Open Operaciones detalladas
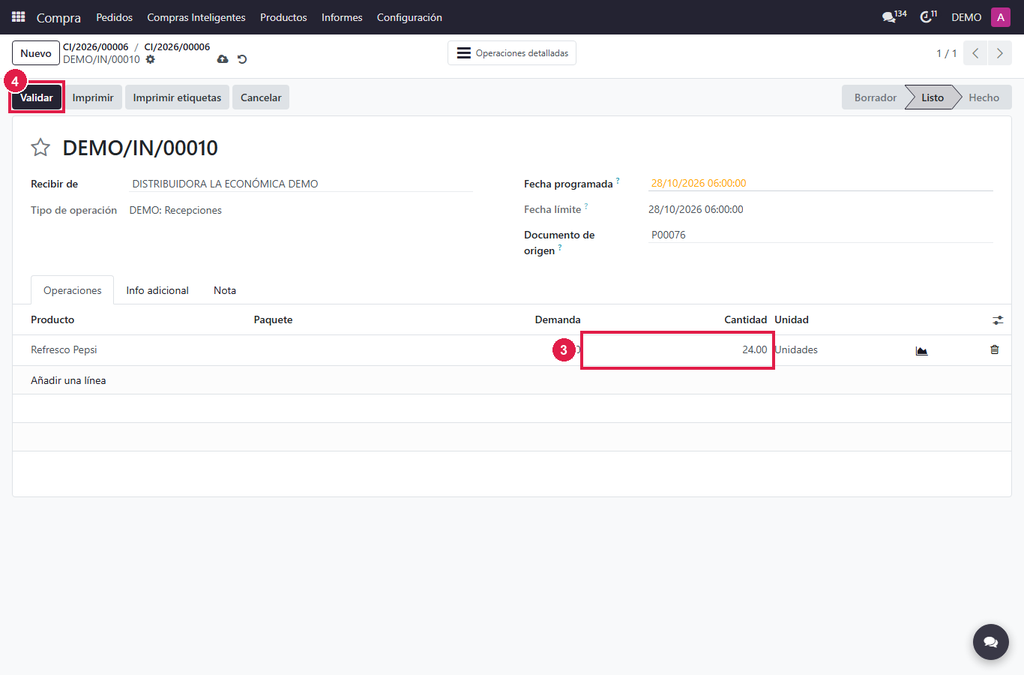Image resolution: width=1024 pixels, height=675 pixels. point(512,54)
